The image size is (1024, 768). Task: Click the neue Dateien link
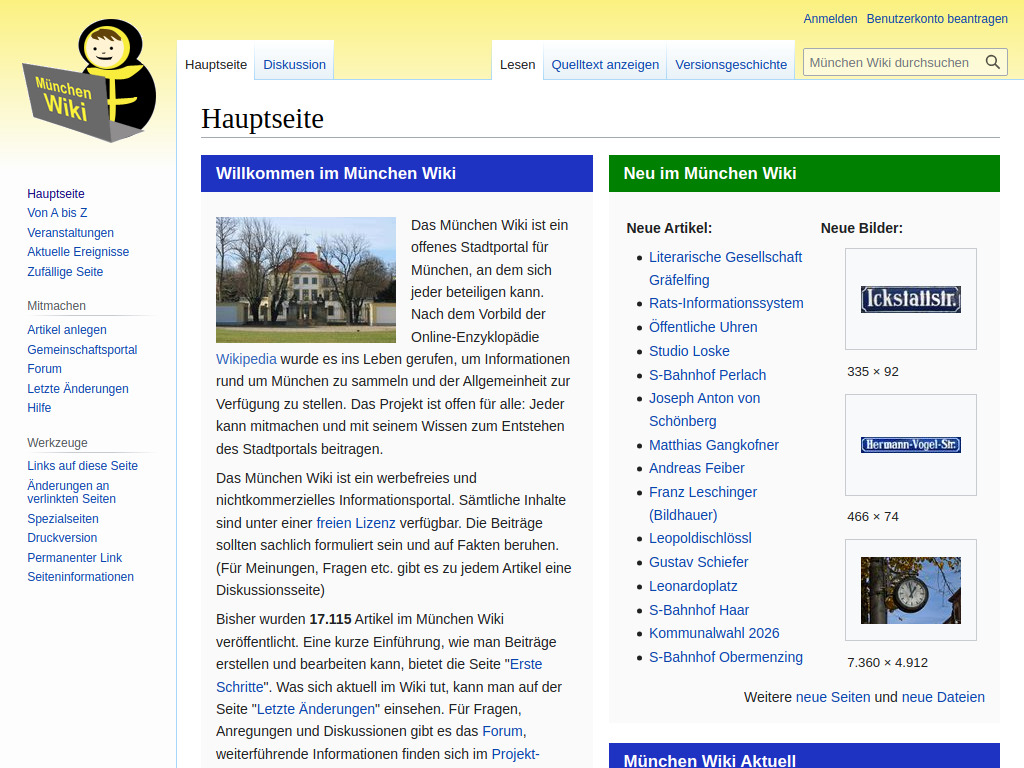tap(943, 697)
